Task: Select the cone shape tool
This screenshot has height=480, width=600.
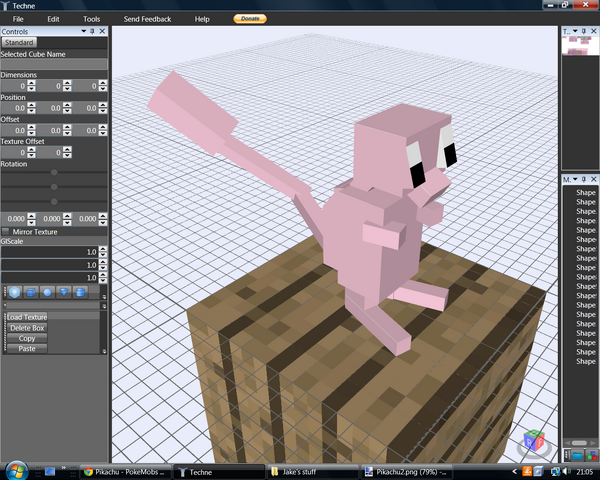Action: [x=64, y=292]
